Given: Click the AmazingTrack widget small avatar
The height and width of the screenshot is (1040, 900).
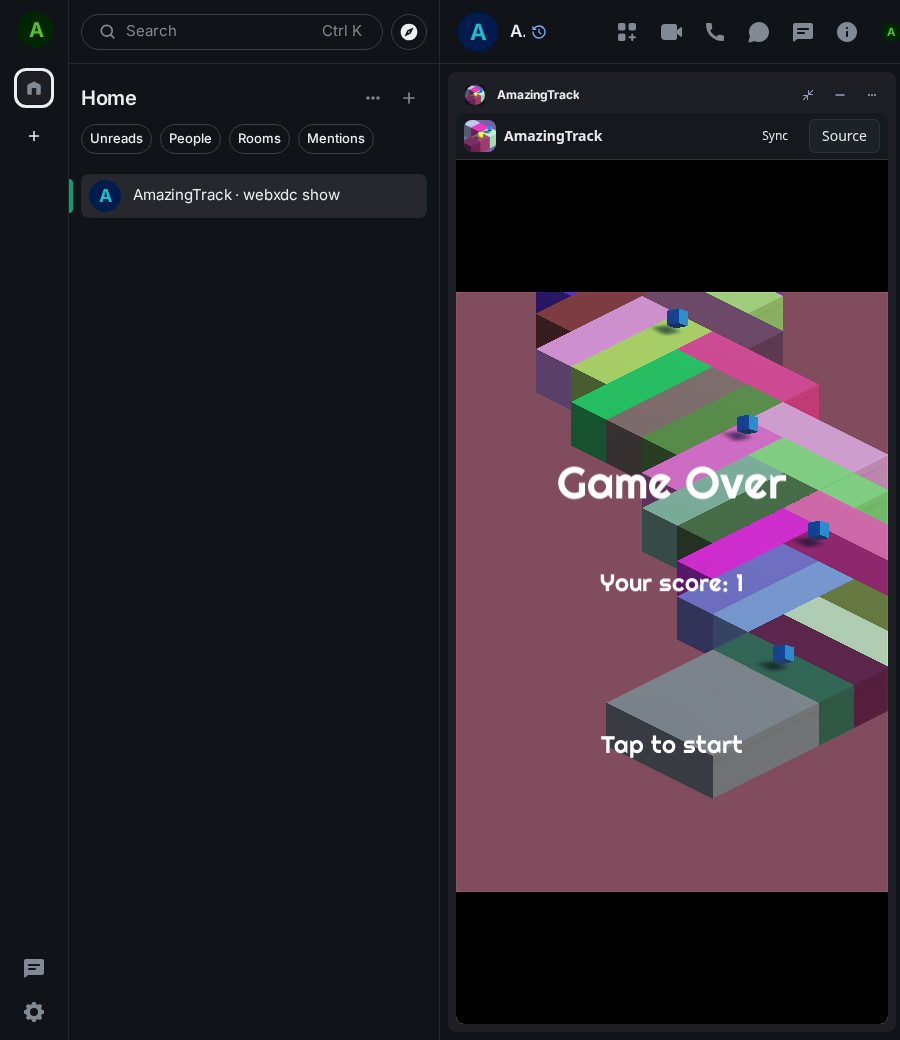Looking at the screenshot, I should [x=475, y=95].
